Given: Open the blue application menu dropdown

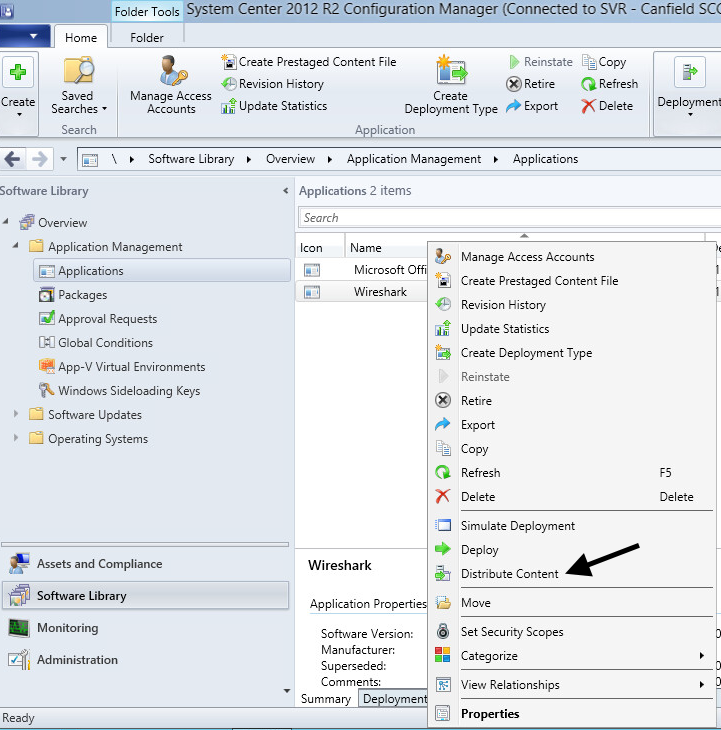Looking at the screenshot, I should [x=25, y=36].
